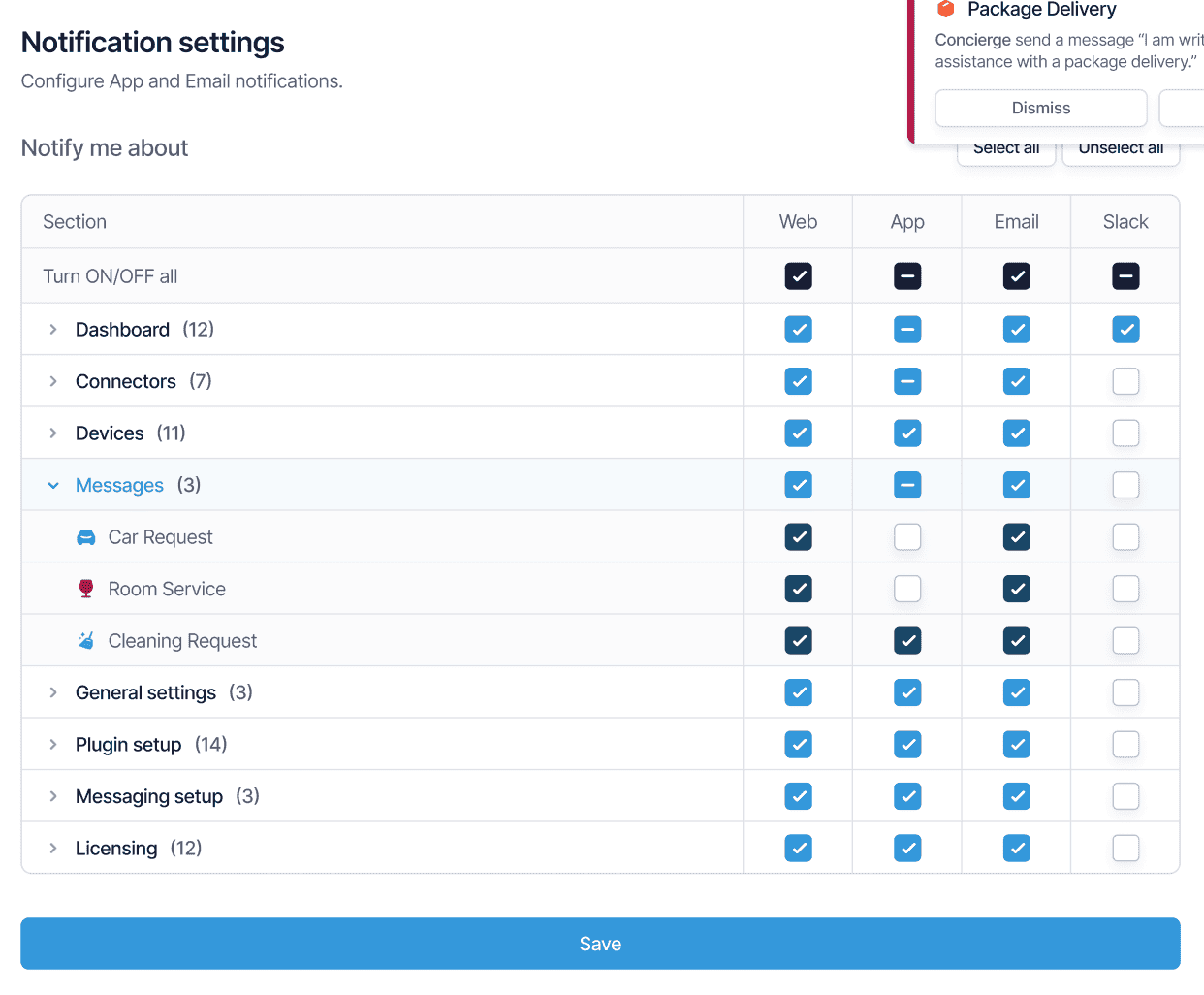Click the Save button
Image resolution: width=1204 pixels, height=995 pixels.
pyautogui.click(x=600, y=944)
